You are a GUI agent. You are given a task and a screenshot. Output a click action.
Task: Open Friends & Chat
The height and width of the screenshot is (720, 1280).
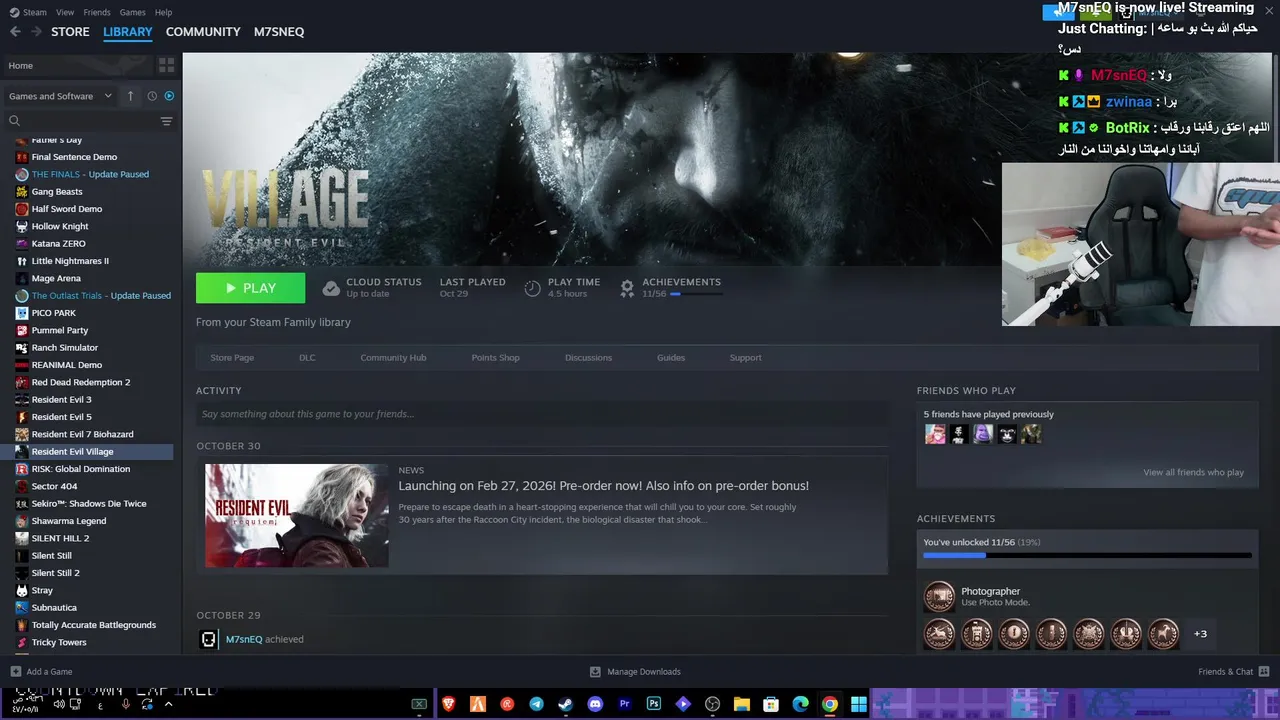click(1234, 671)
